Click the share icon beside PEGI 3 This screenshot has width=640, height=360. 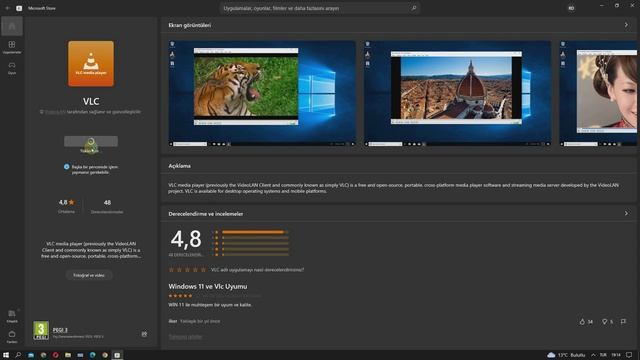pos(144,334)
